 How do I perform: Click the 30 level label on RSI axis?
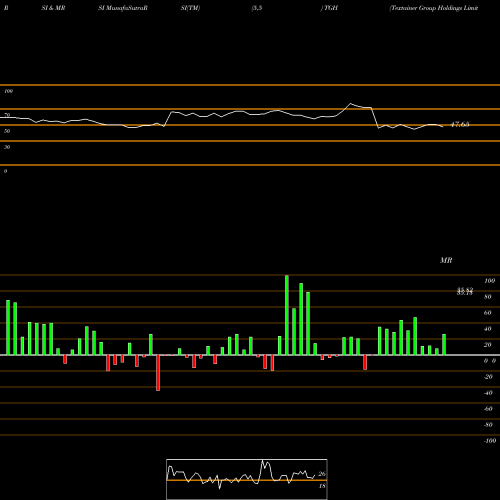pyautogui.click(x=7, y=147)
